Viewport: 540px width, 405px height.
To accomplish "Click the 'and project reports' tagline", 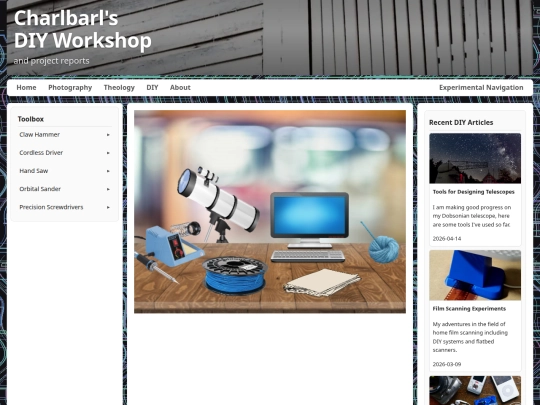I will click(x=51, y=61).
